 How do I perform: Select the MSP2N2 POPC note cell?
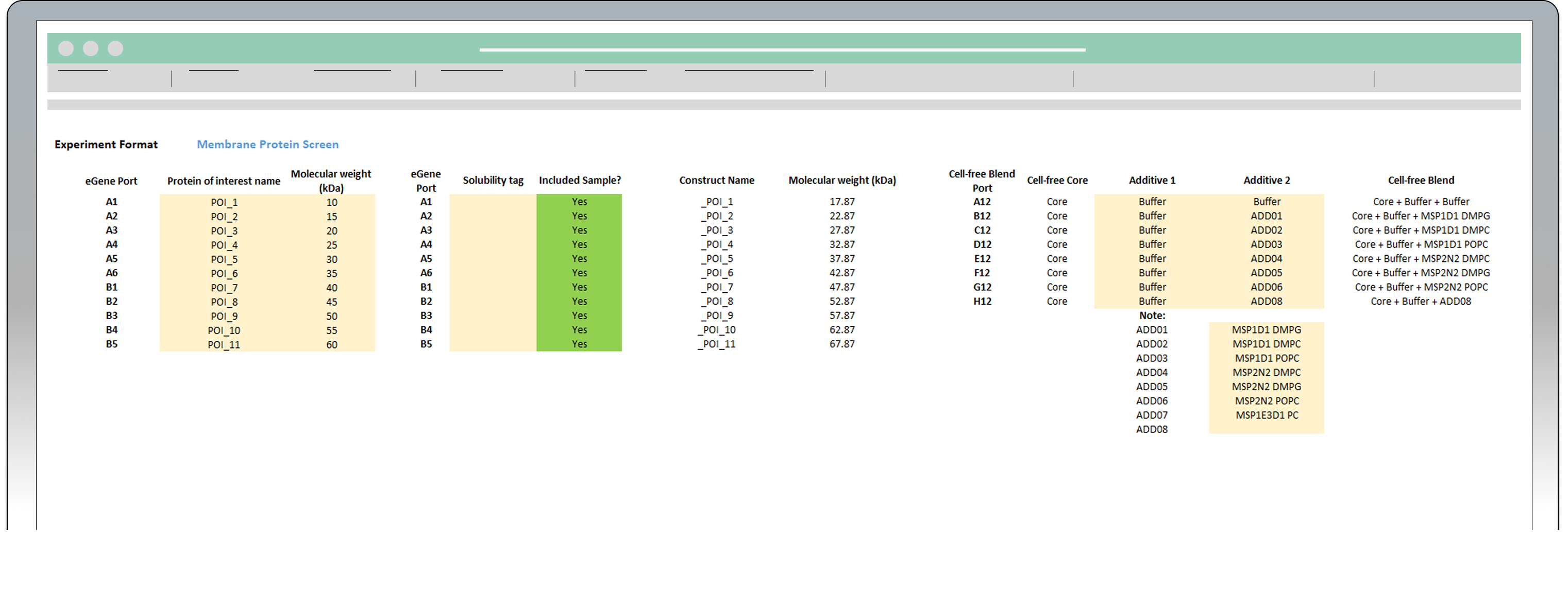pyautogui.click(x=1266, y=401)
